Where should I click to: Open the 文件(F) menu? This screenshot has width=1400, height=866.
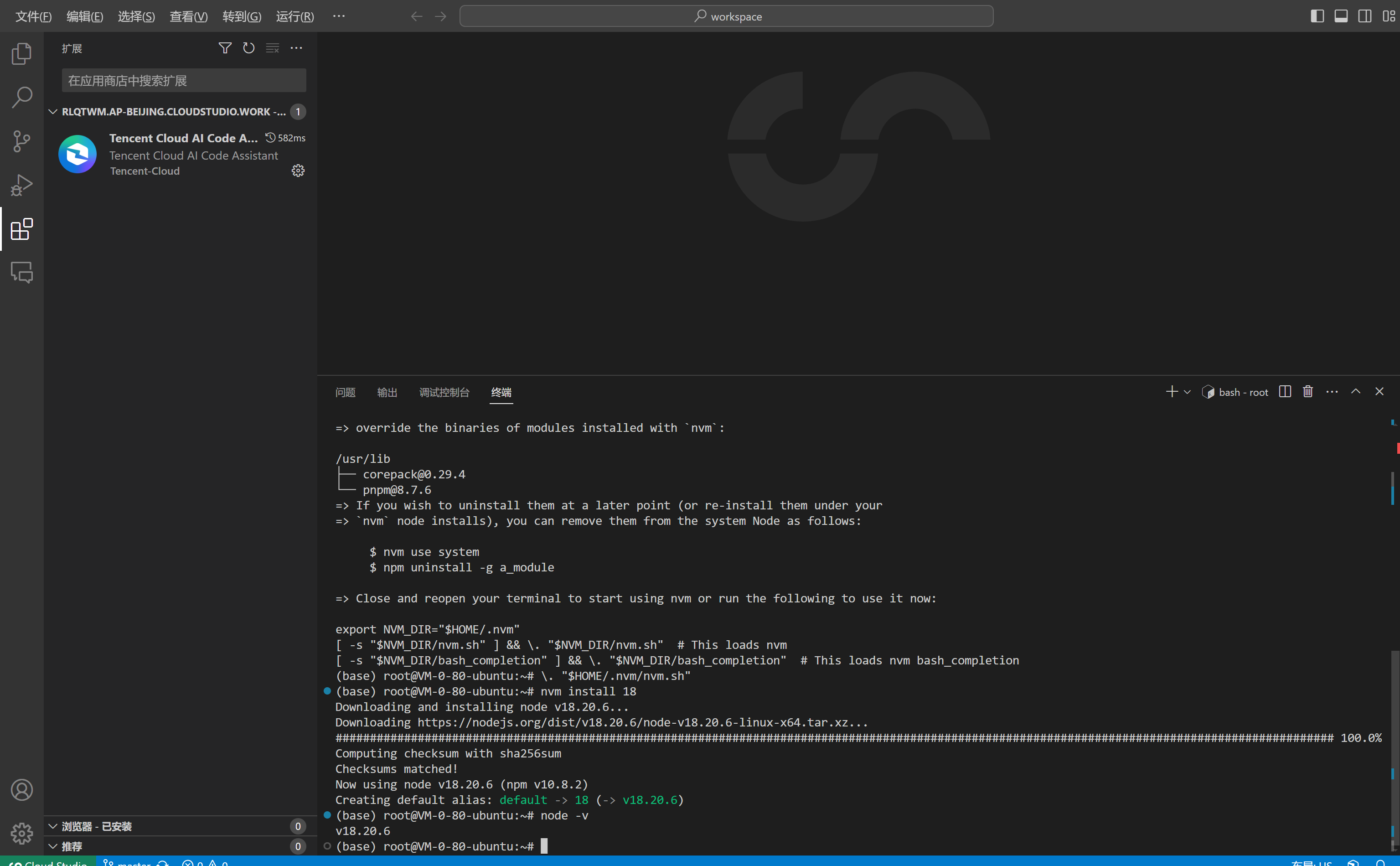tap(33, 16)
